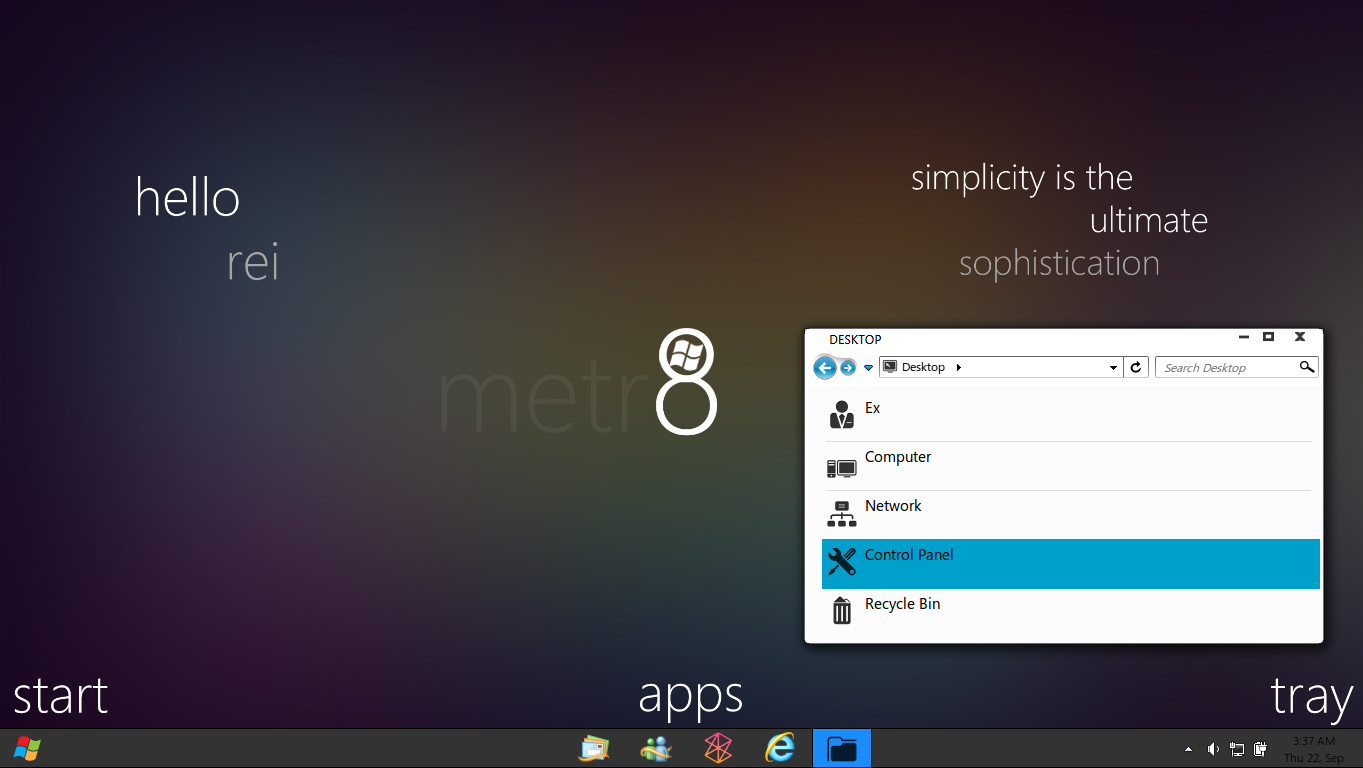Launch Windows Live Mail from taskbar

(x=594, y=748)
